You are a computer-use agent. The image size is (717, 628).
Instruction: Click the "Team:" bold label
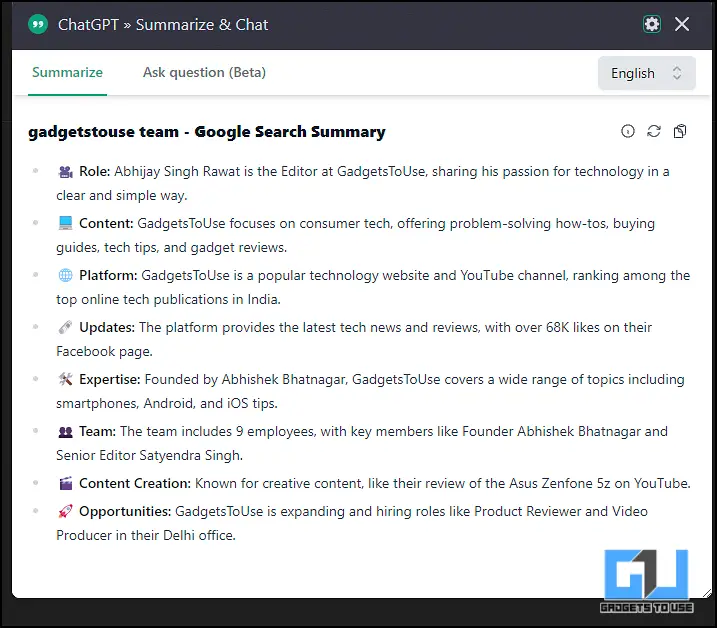[x=97, y=431]
